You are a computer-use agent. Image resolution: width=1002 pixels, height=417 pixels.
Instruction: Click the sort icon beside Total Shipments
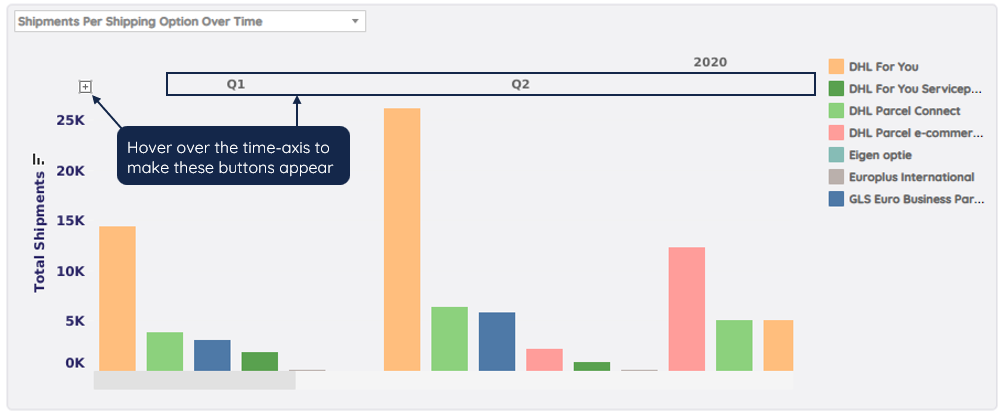38,159
